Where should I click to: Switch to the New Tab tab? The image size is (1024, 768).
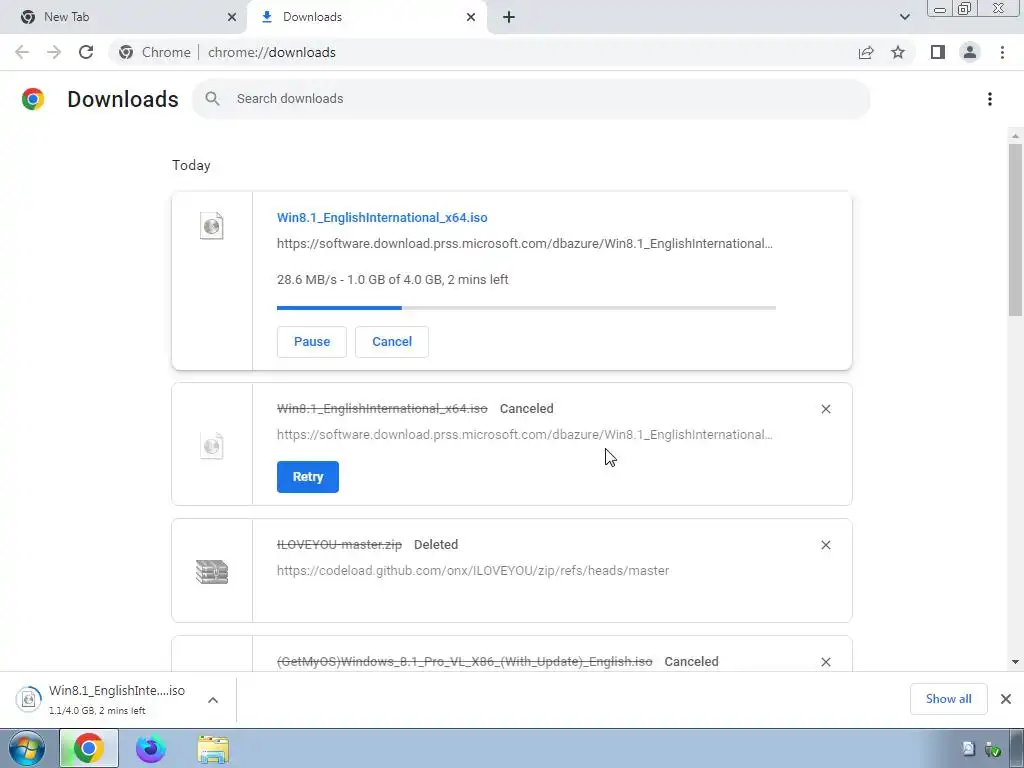pos(124,17)
